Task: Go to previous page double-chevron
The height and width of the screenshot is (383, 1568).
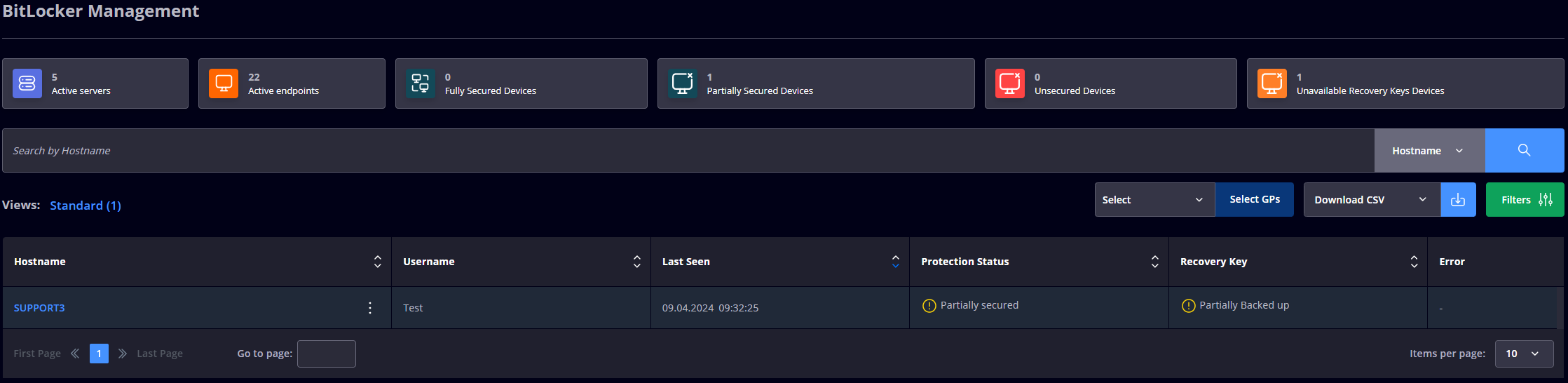Action: point(75,354)
